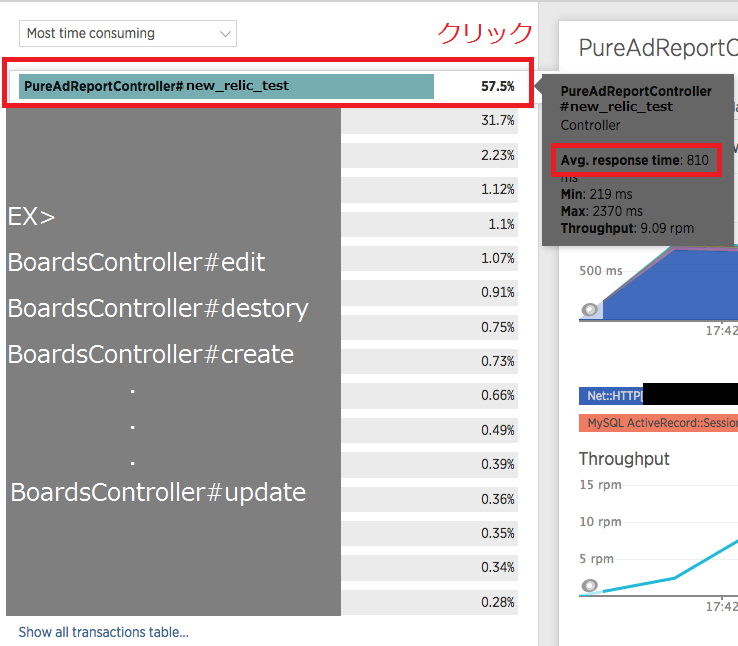Click the transaction row with 0.66%

pos(430,395)
